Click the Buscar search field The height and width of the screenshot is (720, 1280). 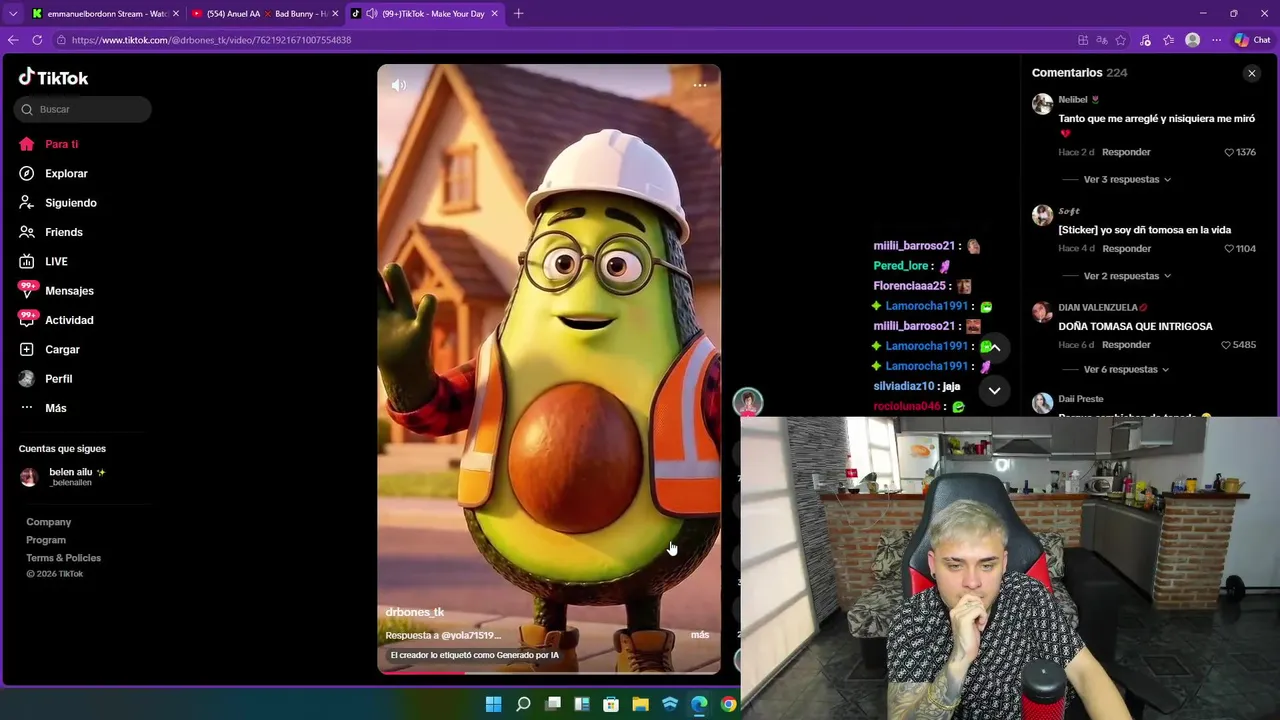(83, 109)
